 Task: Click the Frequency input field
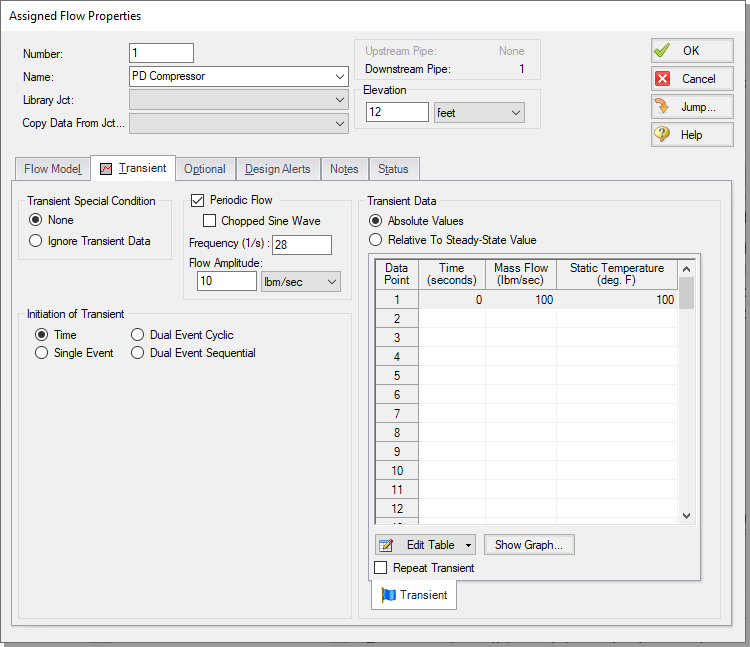point(302,245)
